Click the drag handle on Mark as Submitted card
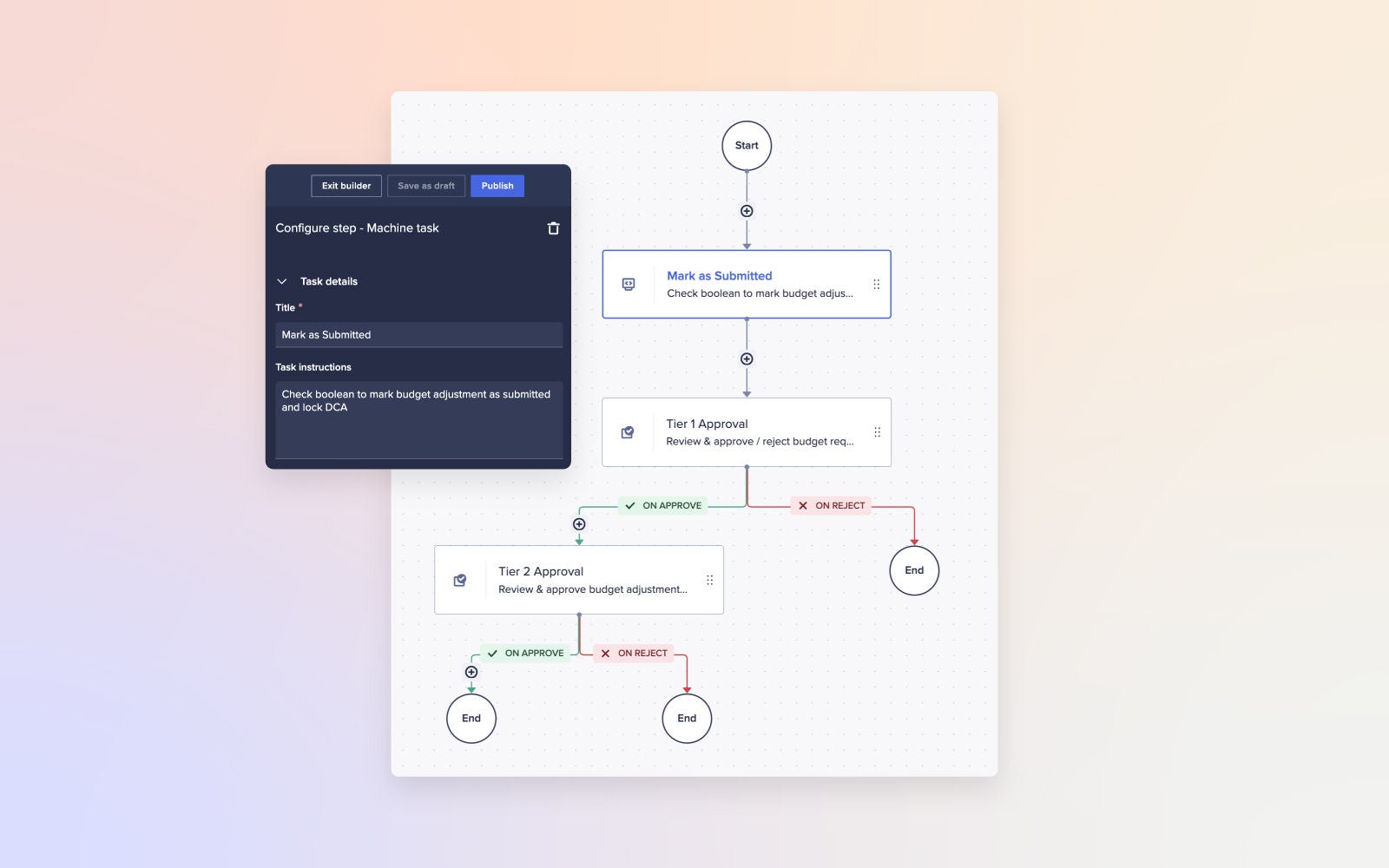The image size is (1389, 868). click(876, 284)
